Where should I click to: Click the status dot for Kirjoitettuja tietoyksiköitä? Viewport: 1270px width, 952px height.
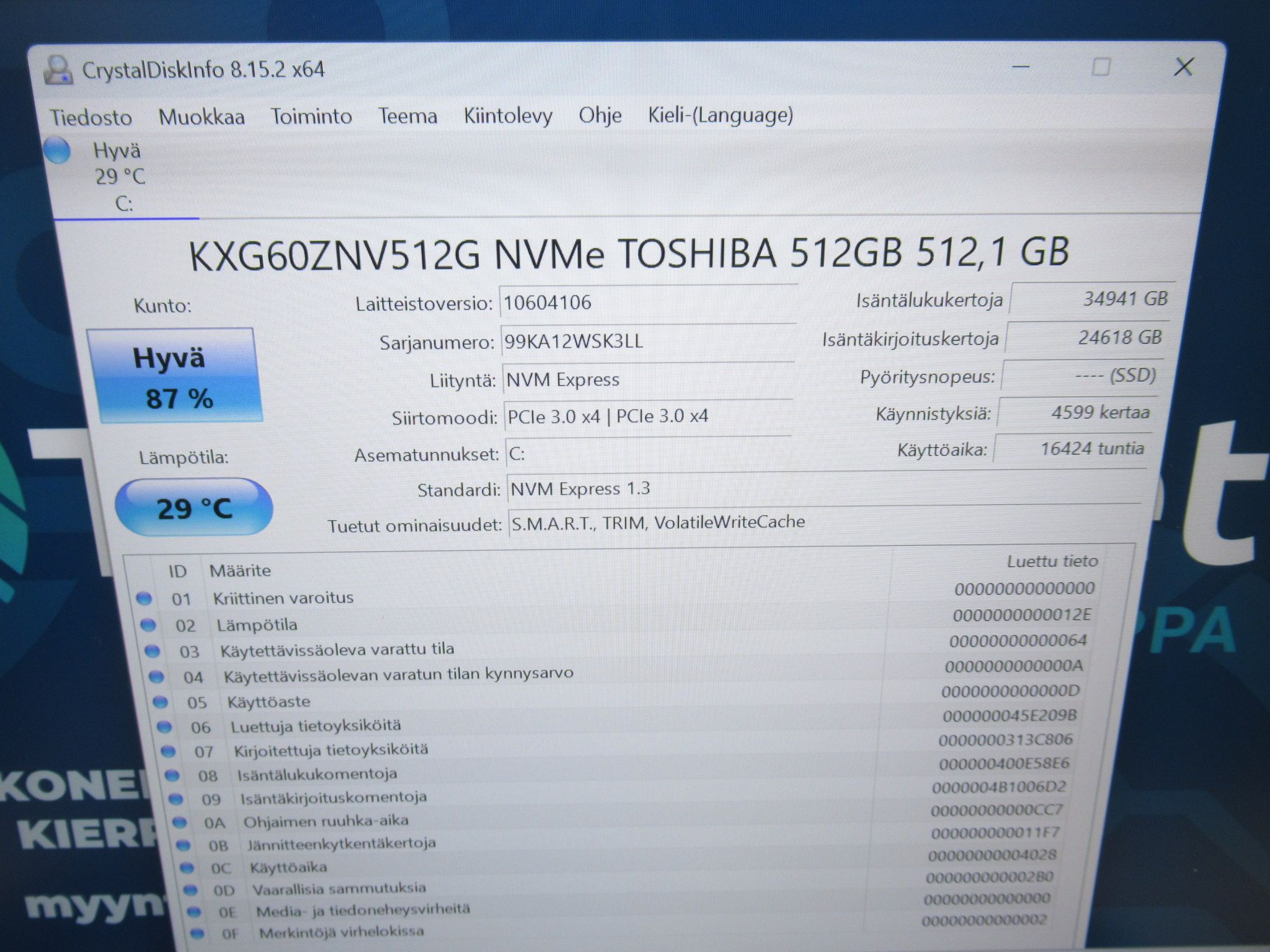[168, 751]
